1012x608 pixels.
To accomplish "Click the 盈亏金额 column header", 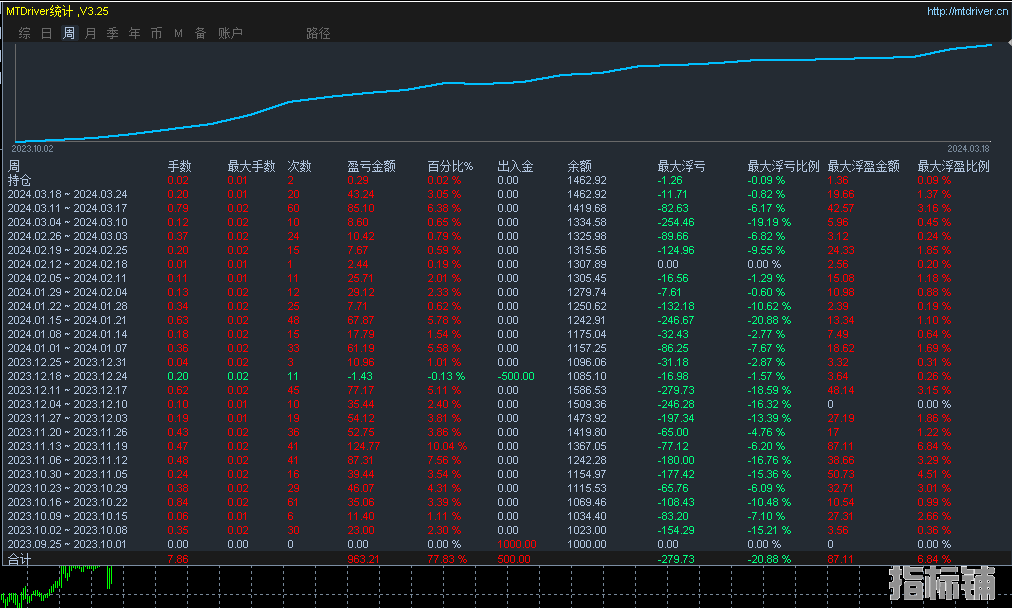I will pos(371,166).
